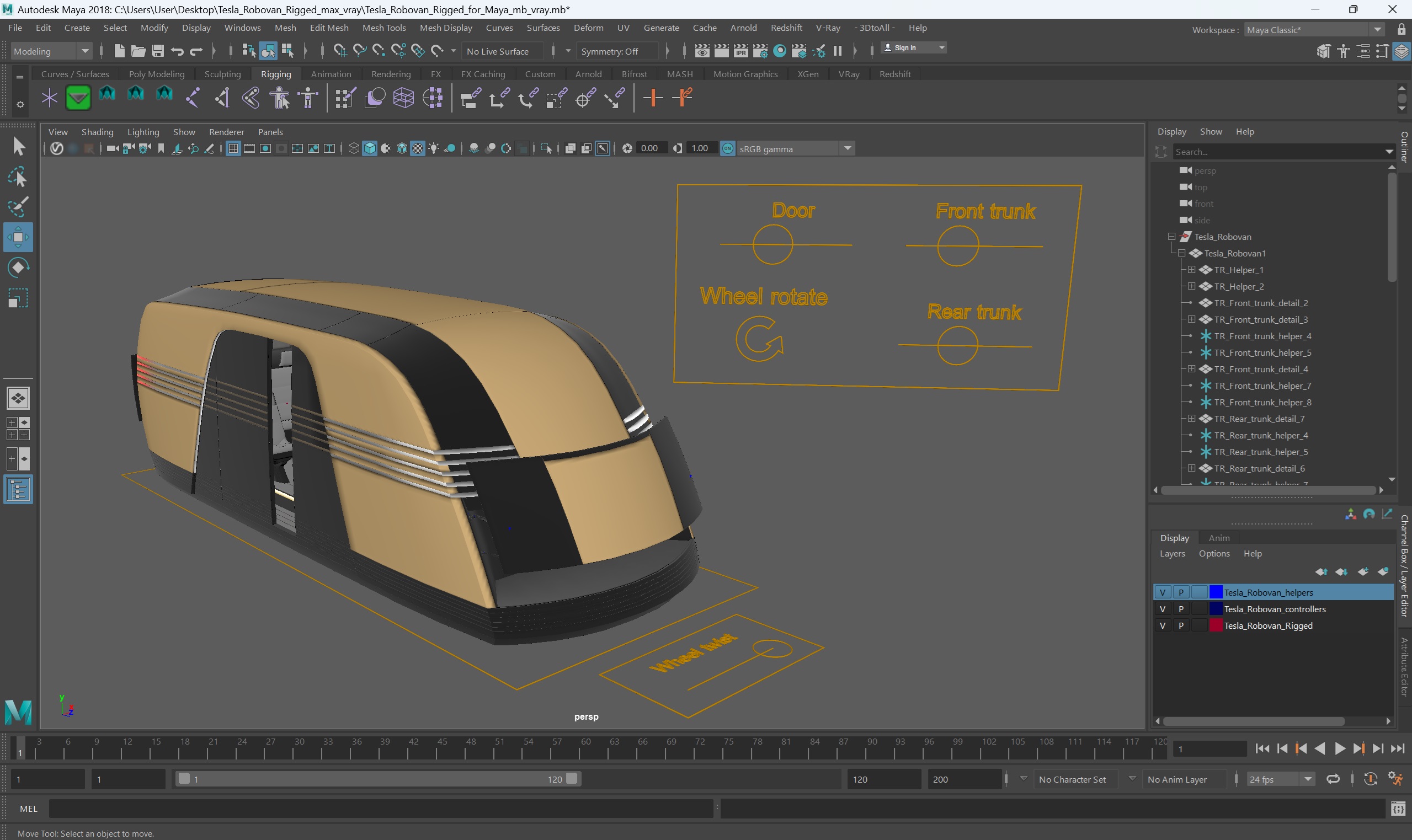Image resolution: width=1412 pixels, height=840 pixels.
Task: Open the Symmetry: Off dropdown
Action: coord(617,51)
